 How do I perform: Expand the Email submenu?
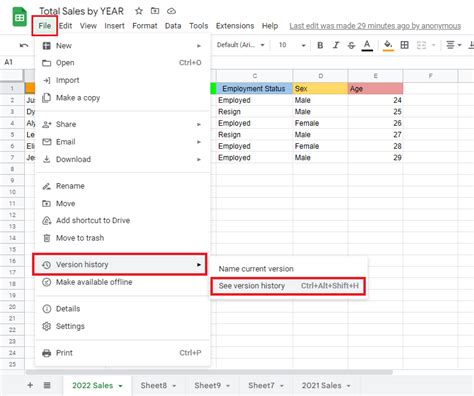coord(122,142)
